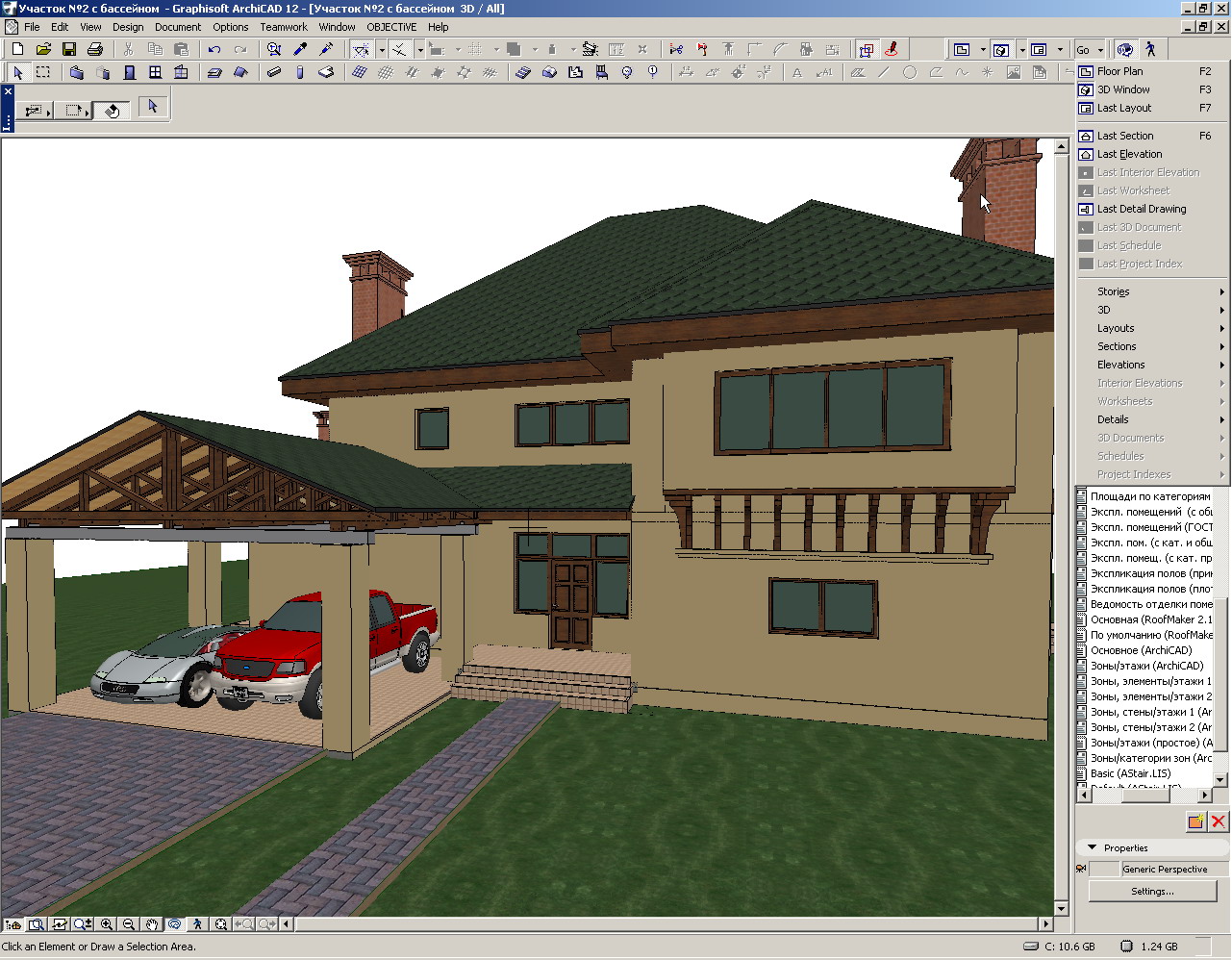This screenshot has width=1232, height=960.
Task: Undo the last action
Action: tap(214, 49)
